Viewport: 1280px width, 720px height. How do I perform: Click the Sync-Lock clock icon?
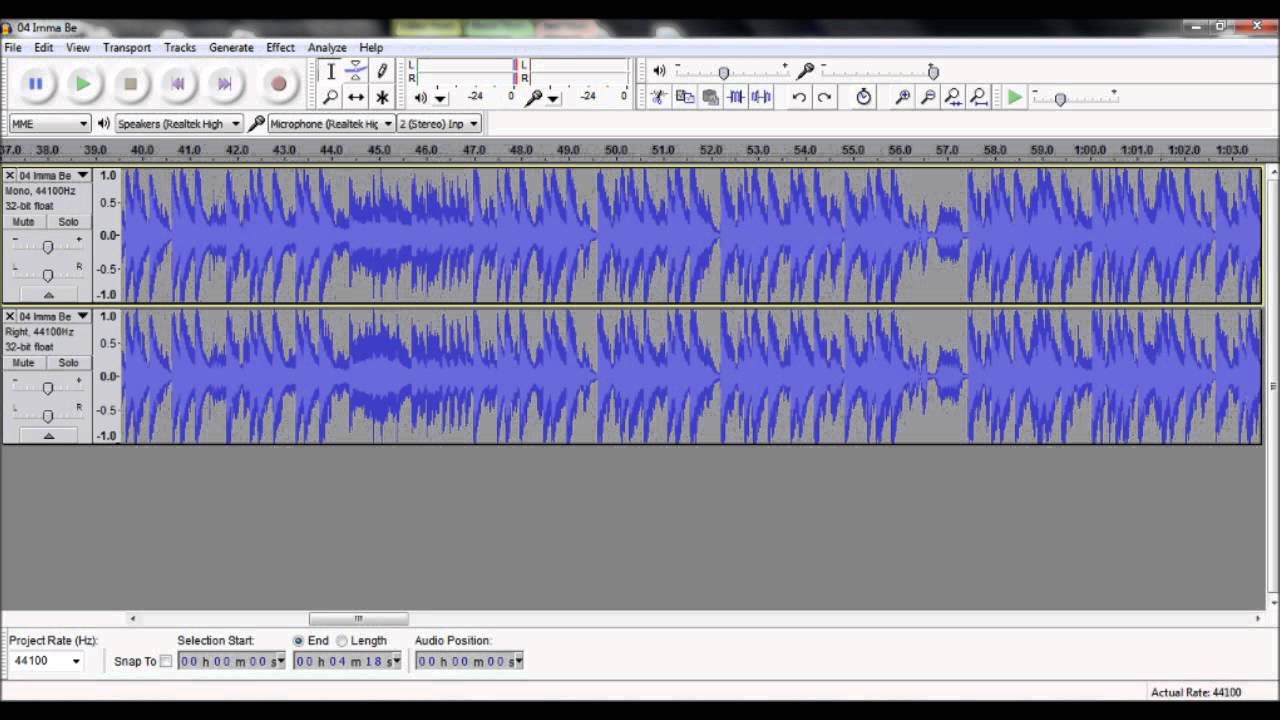click(x=864, y=97)
